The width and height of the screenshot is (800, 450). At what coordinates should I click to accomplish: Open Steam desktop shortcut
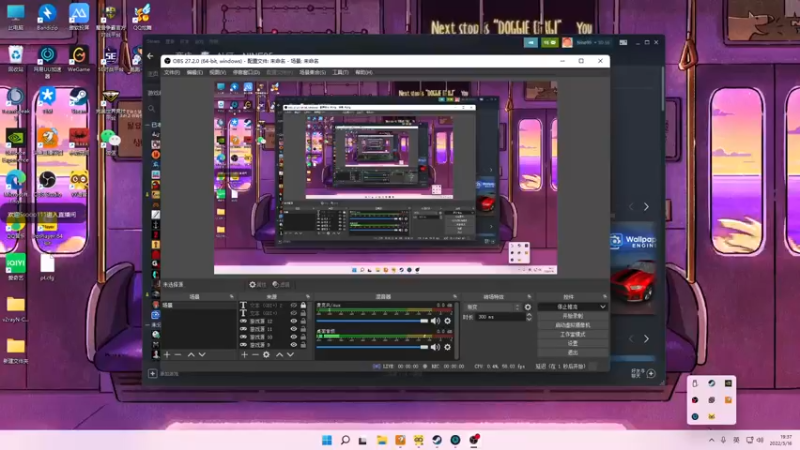coord(79,100)
